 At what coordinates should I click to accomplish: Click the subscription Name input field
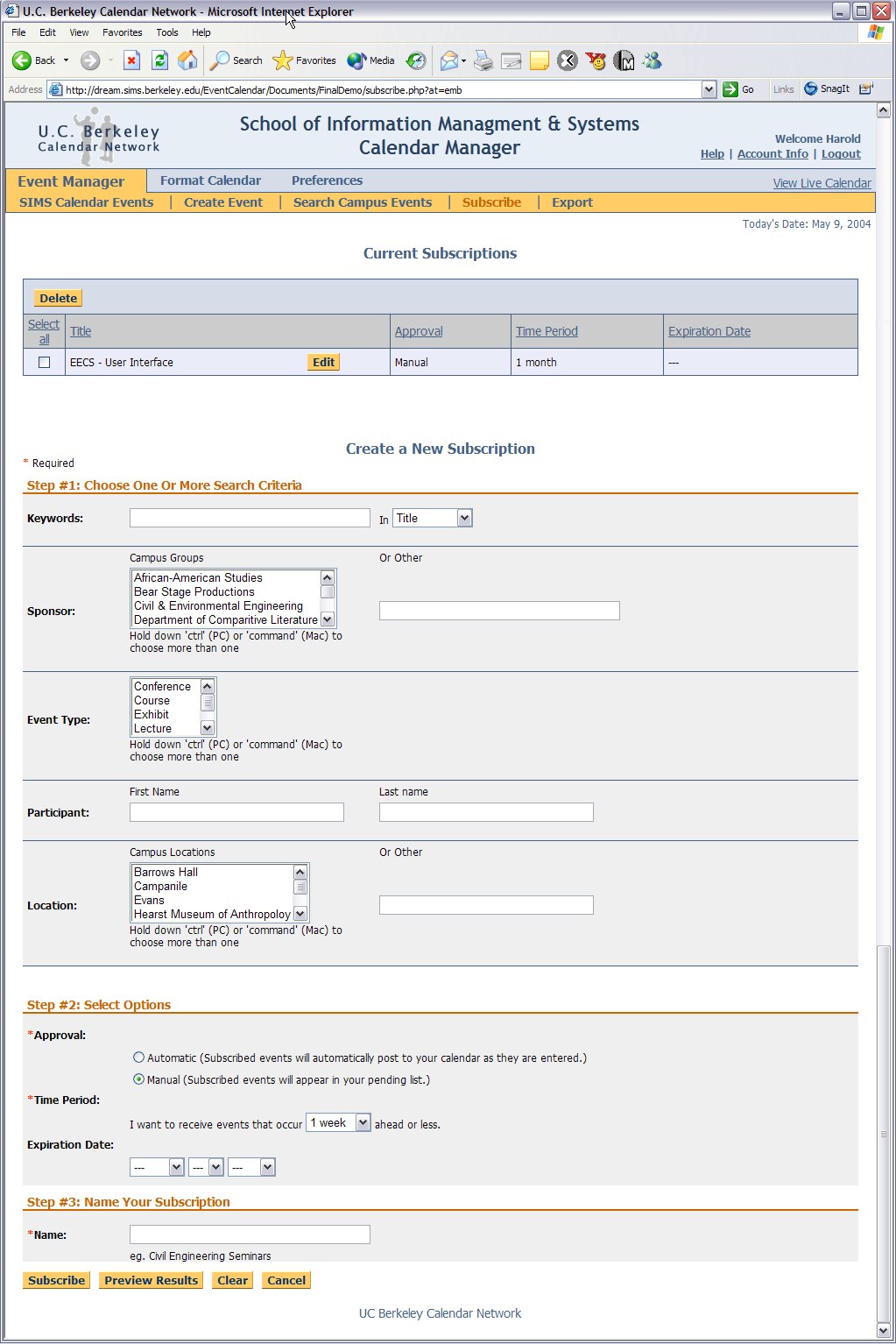tap(250, 1234)
